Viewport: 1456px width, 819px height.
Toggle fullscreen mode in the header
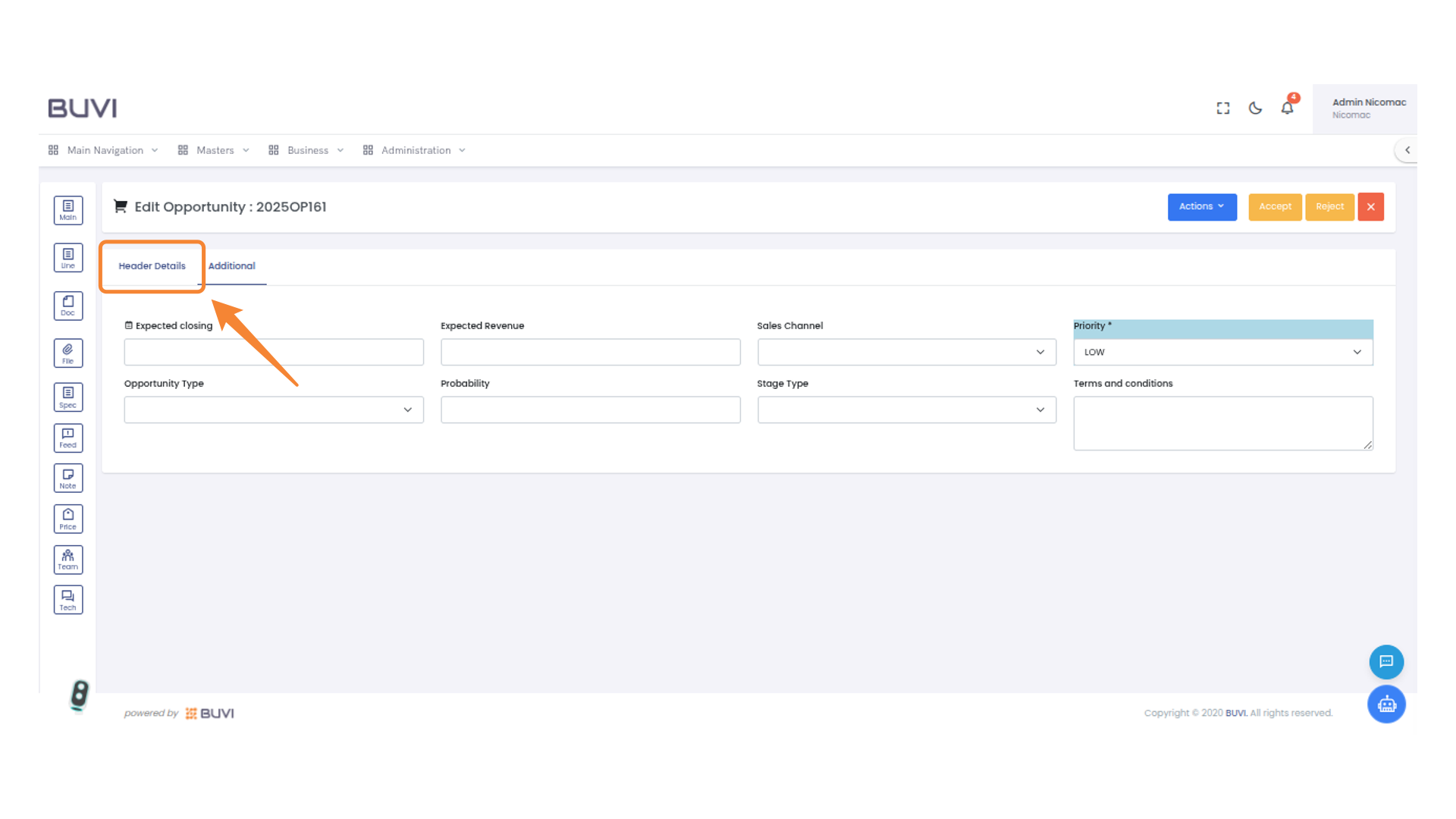coord(1222,108)
